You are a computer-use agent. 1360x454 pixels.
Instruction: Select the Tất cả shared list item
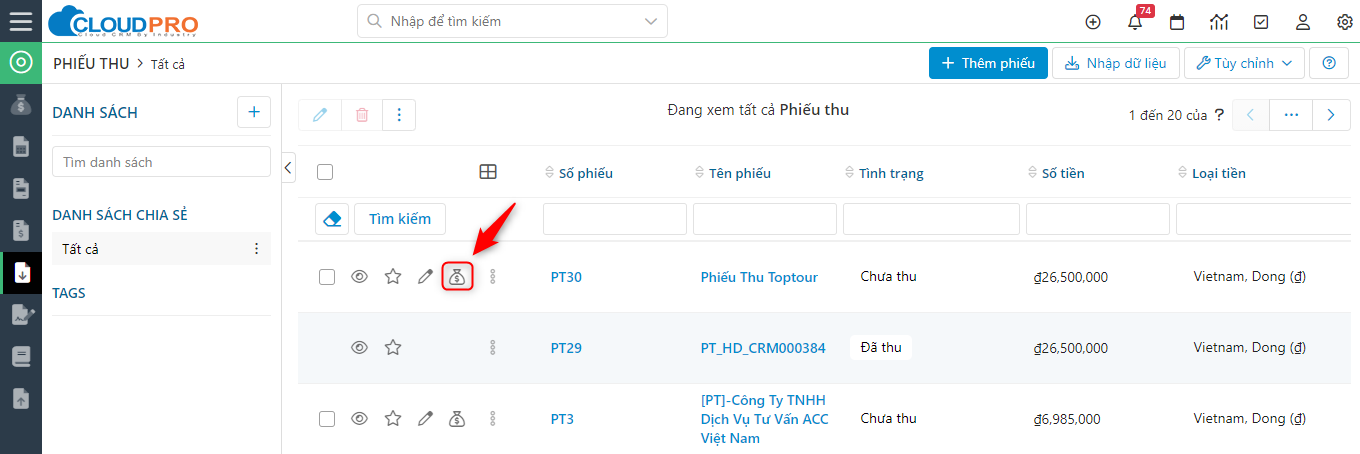point(161,249)
